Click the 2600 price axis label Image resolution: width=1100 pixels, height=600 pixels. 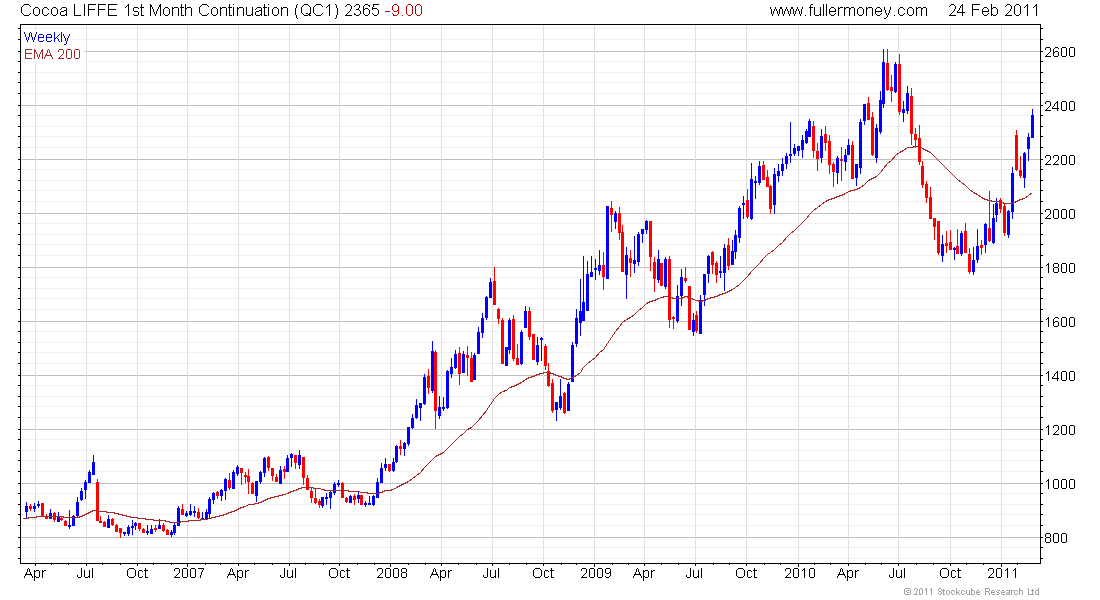[x=1060, y=52]
